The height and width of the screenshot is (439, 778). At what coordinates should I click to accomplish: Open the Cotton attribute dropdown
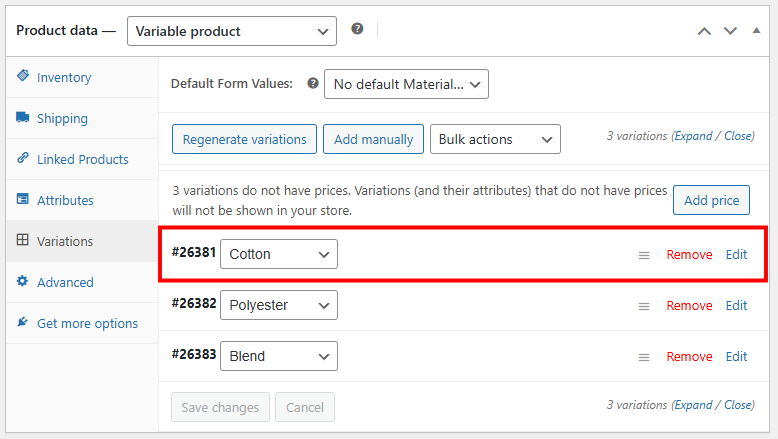coord(279,254)
